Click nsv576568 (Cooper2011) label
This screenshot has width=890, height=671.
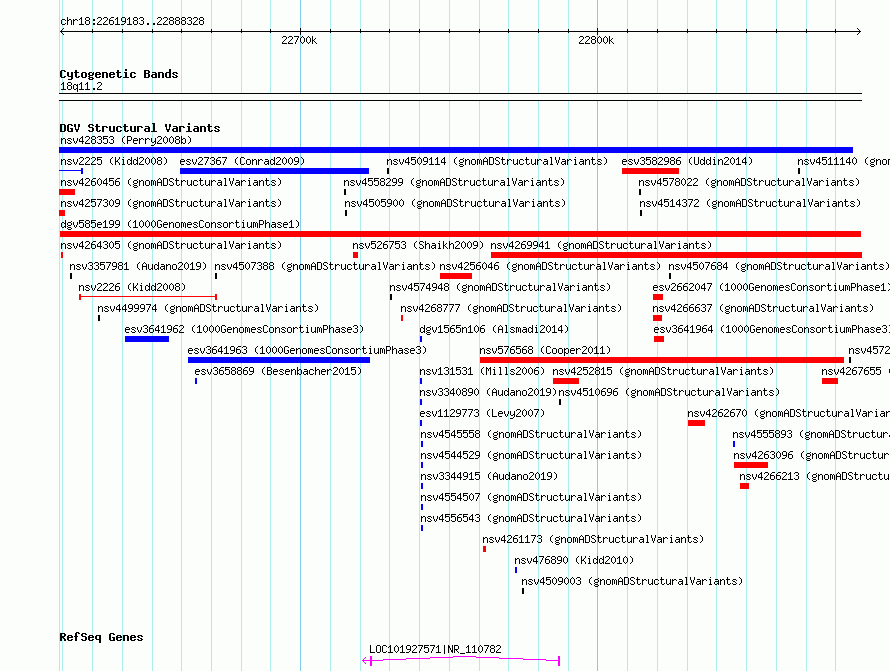pyautogui.click(x=545, y=350)
